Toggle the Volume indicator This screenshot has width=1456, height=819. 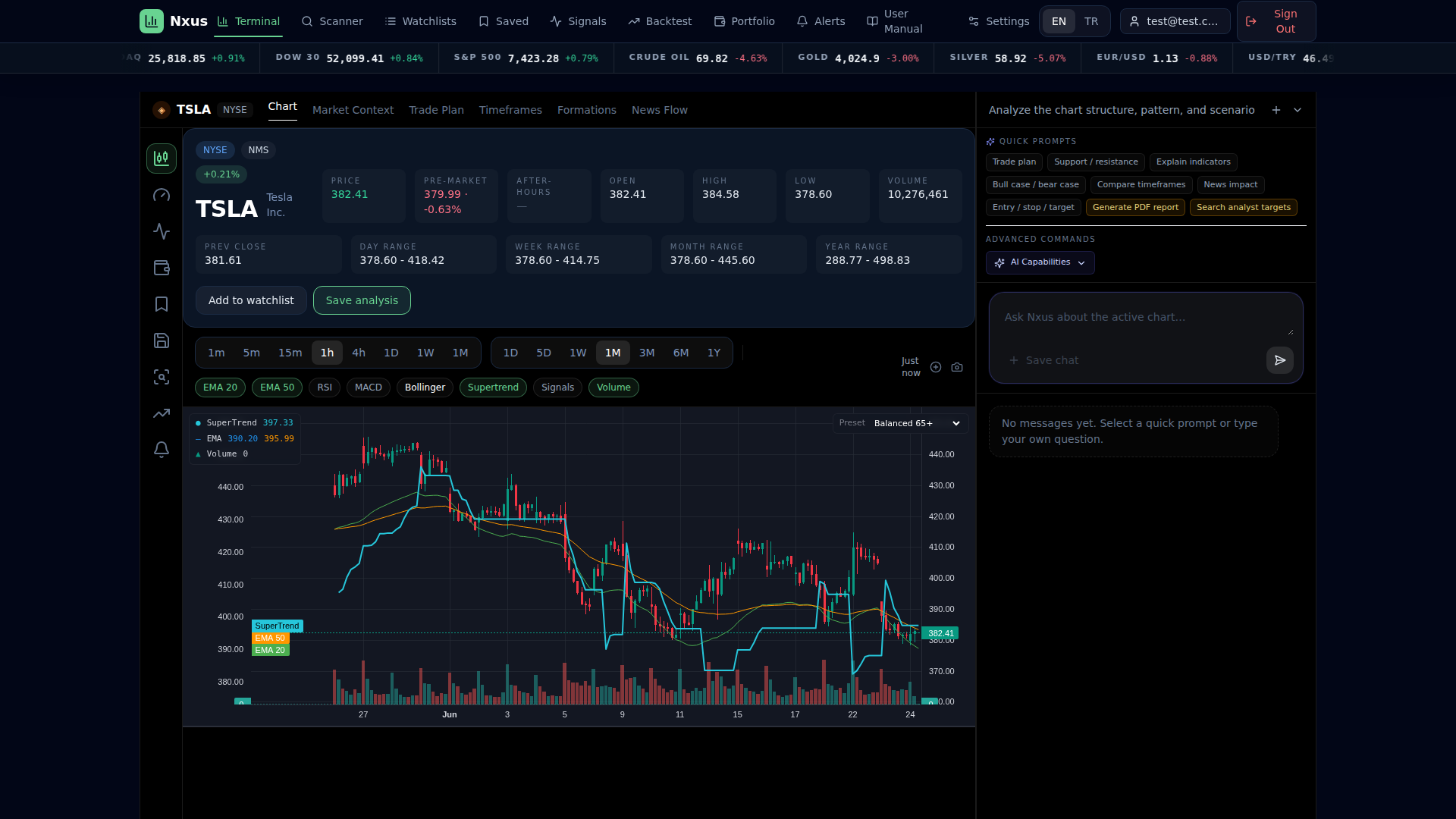(613, 388)
